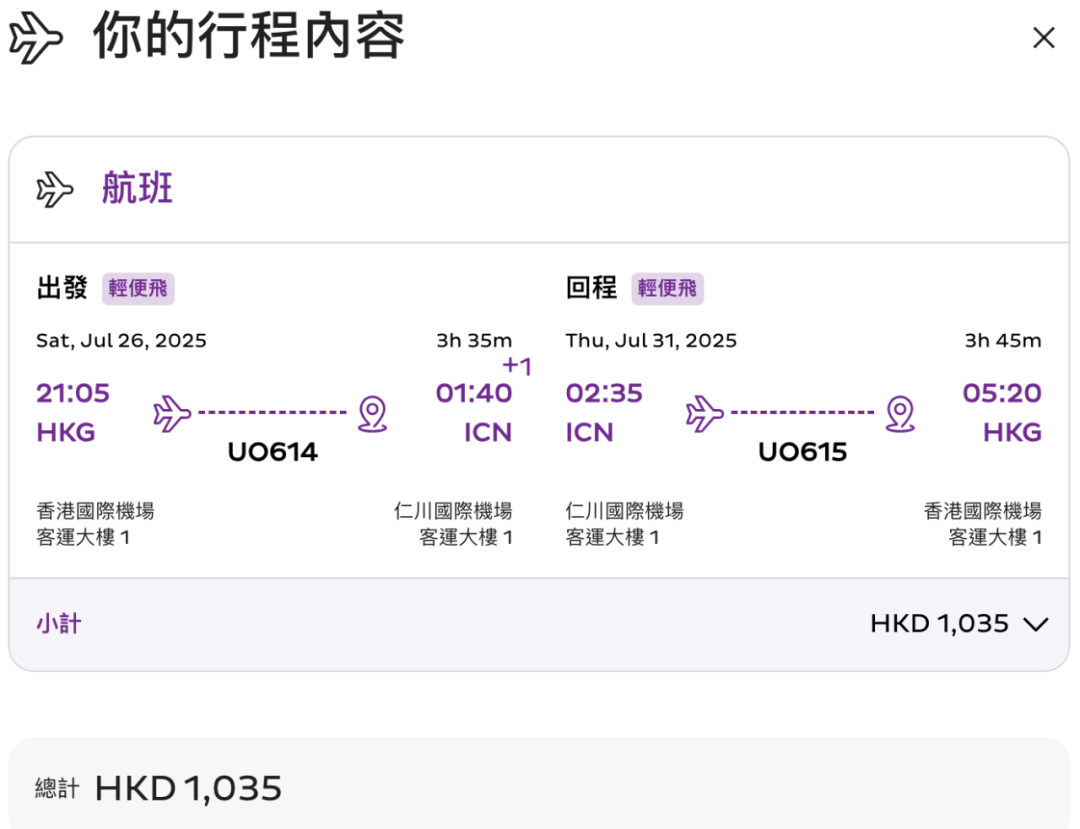
Task: Click the 總計 HKD 1,035 total amount
Action: (188, 789)
